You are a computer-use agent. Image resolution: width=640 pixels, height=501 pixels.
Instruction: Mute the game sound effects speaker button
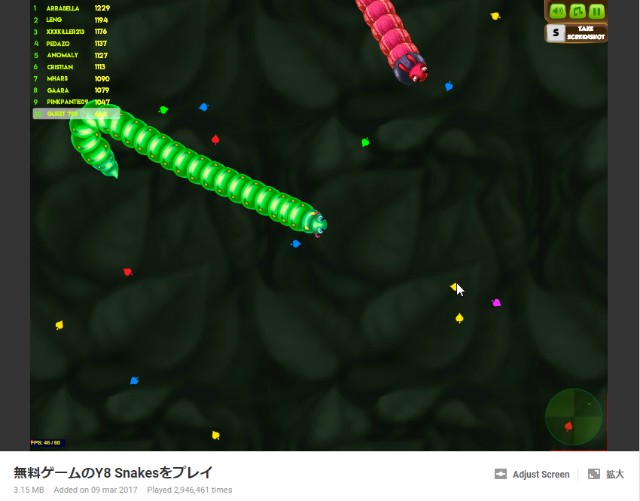[557, 11]
